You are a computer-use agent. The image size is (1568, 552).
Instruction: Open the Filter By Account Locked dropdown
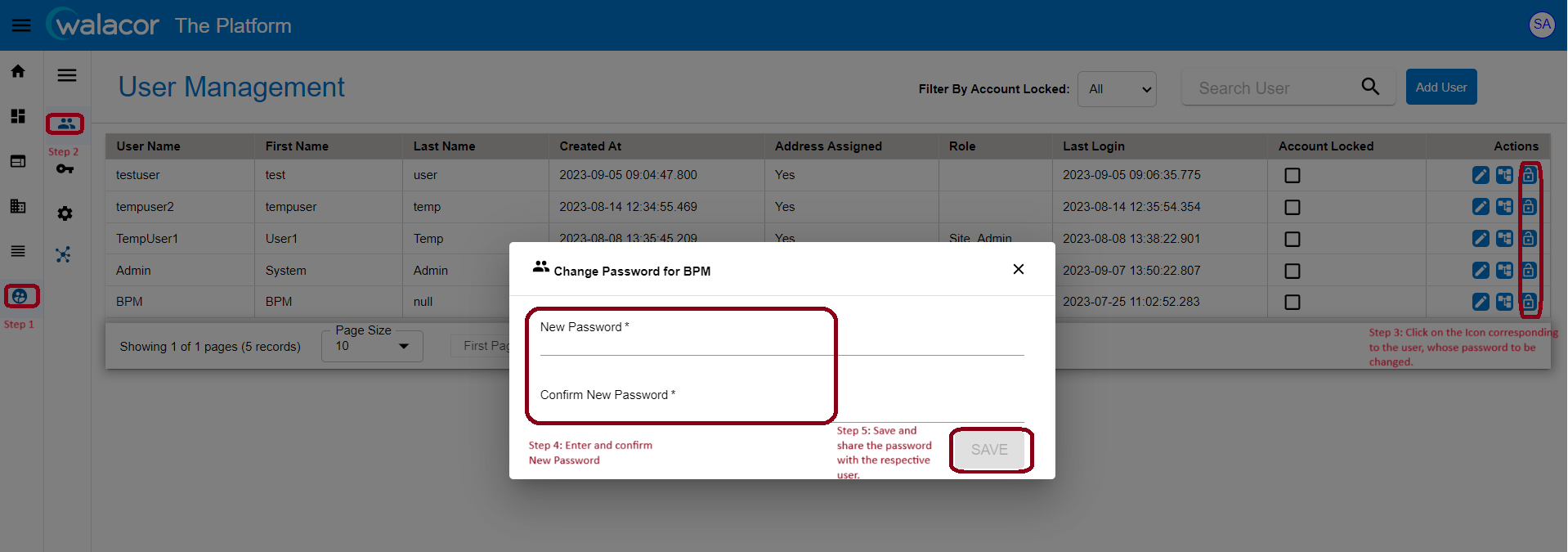[x=1118, y=88]
